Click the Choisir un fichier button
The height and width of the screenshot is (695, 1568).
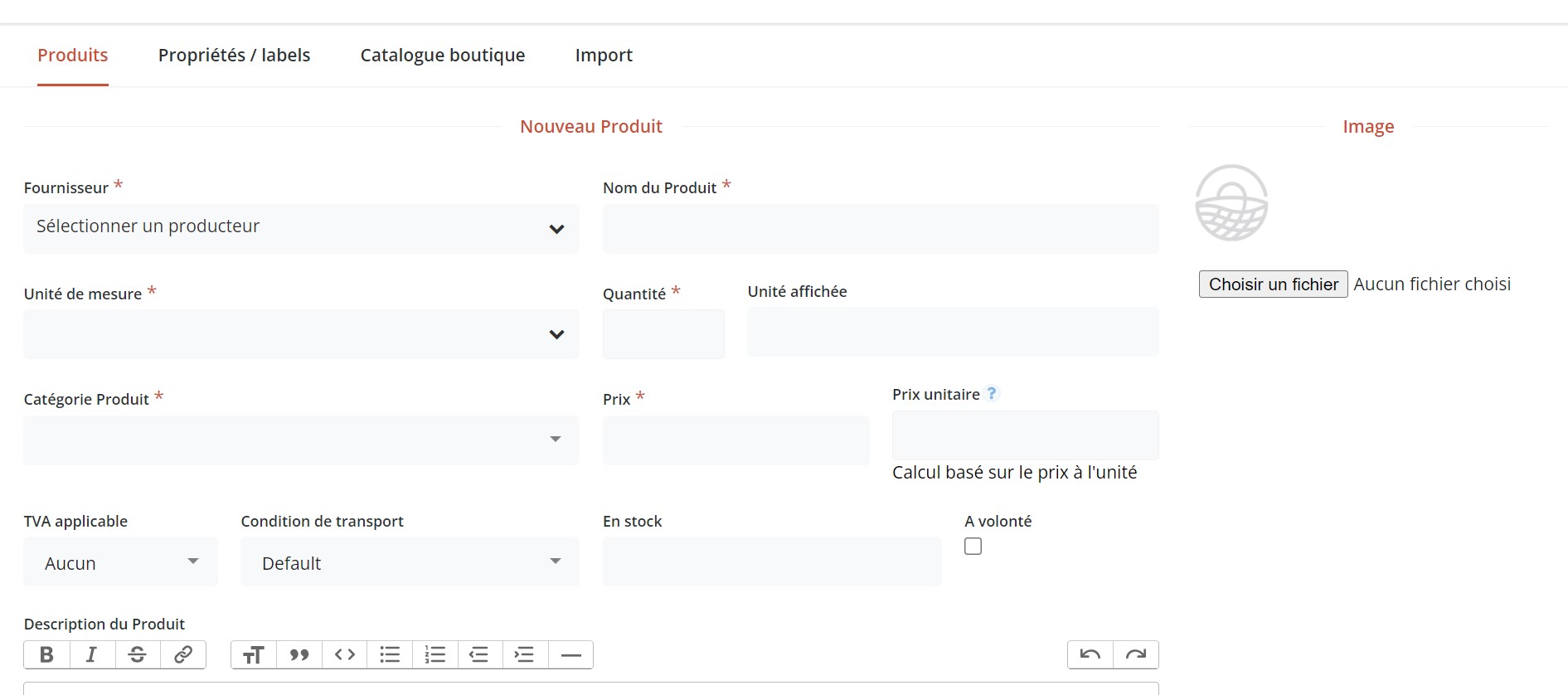[x=1273, y=284]
